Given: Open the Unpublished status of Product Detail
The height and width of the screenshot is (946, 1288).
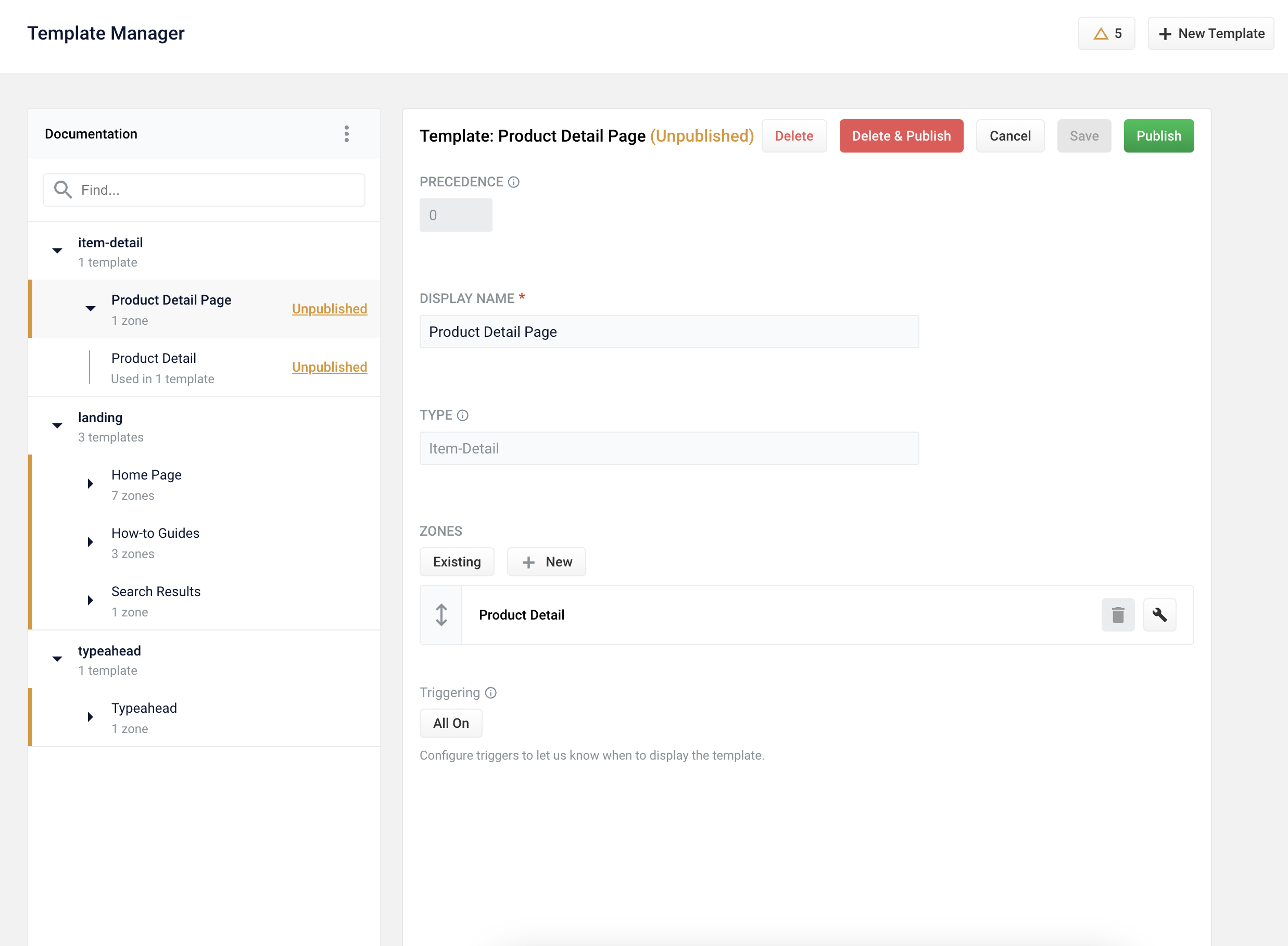Looking at the screenshot, I should click(329, 367).
